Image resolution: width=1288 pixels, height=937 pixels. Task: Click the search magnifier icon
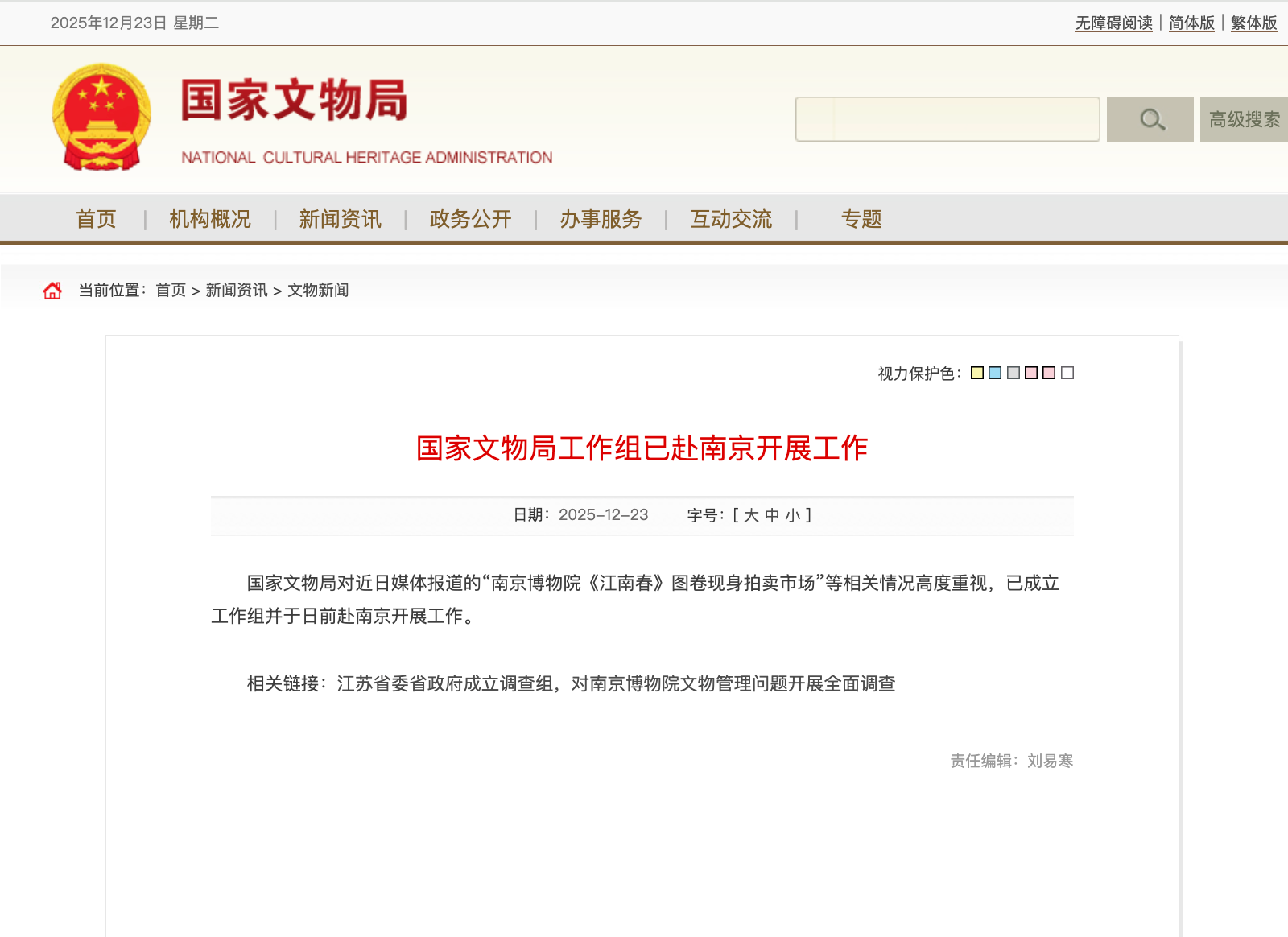1150,119
